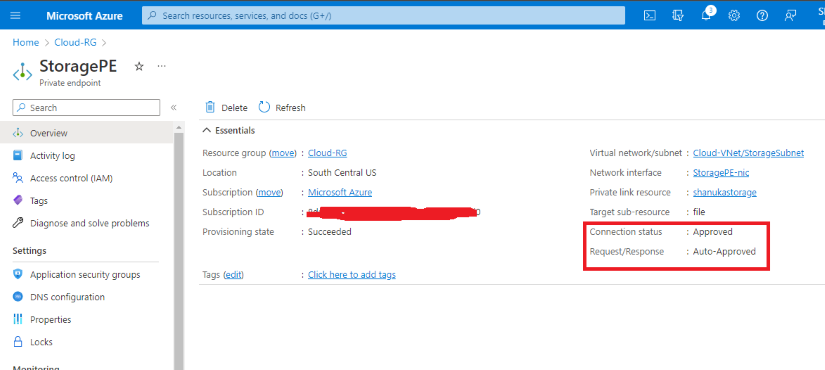Open the Overview menu item
The height and width of the screenshot is (370, 825).
point(86,133)
